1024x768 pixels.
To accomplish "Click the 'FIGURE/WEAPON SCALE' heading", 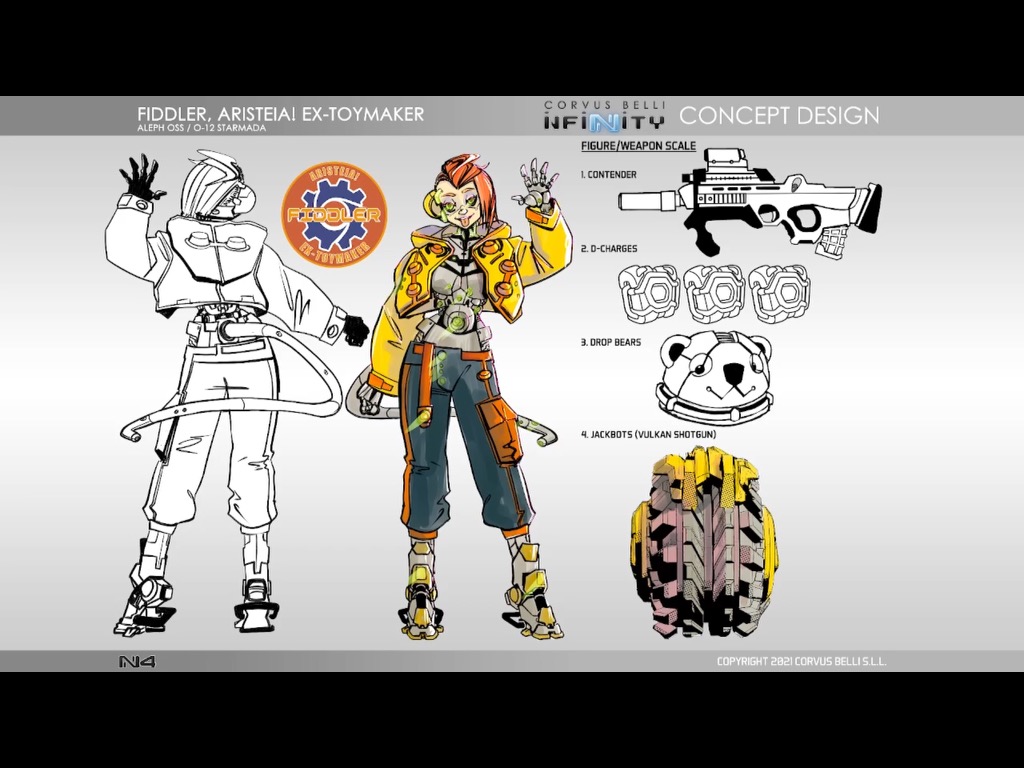I will click(638, 146).
